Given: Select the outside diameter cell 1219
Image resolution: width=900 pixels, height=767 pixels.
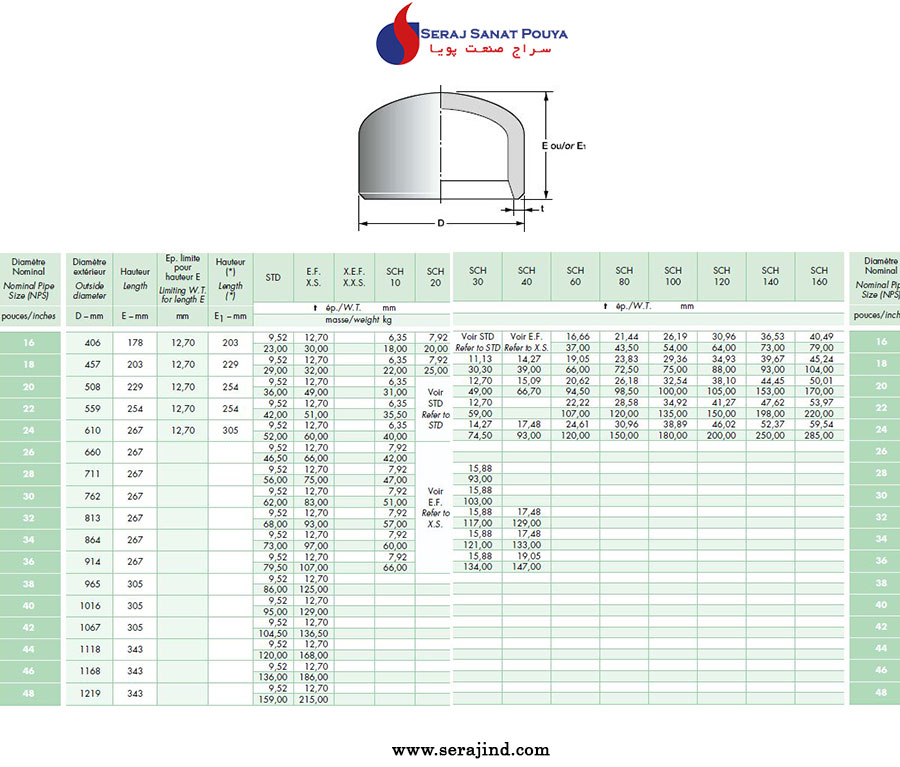Looking at the screenshot, I should point(89,692).
